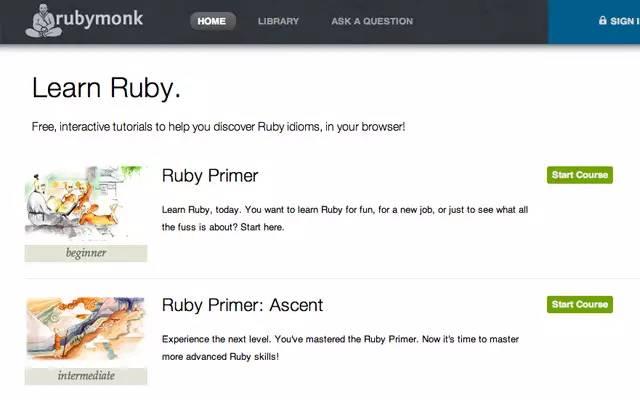Go to ASK A QUESTION page
Image resolution: width=640 pixels, height=400 pixels.
pos(372,21)
